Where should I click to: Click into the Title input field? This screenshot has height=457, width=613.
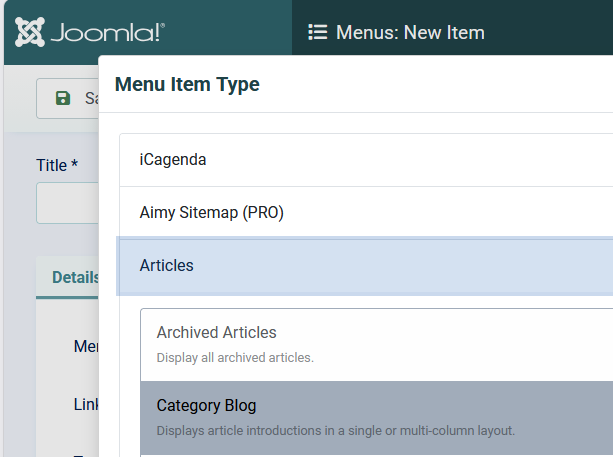pyautogui.click(x=68, y=203)
